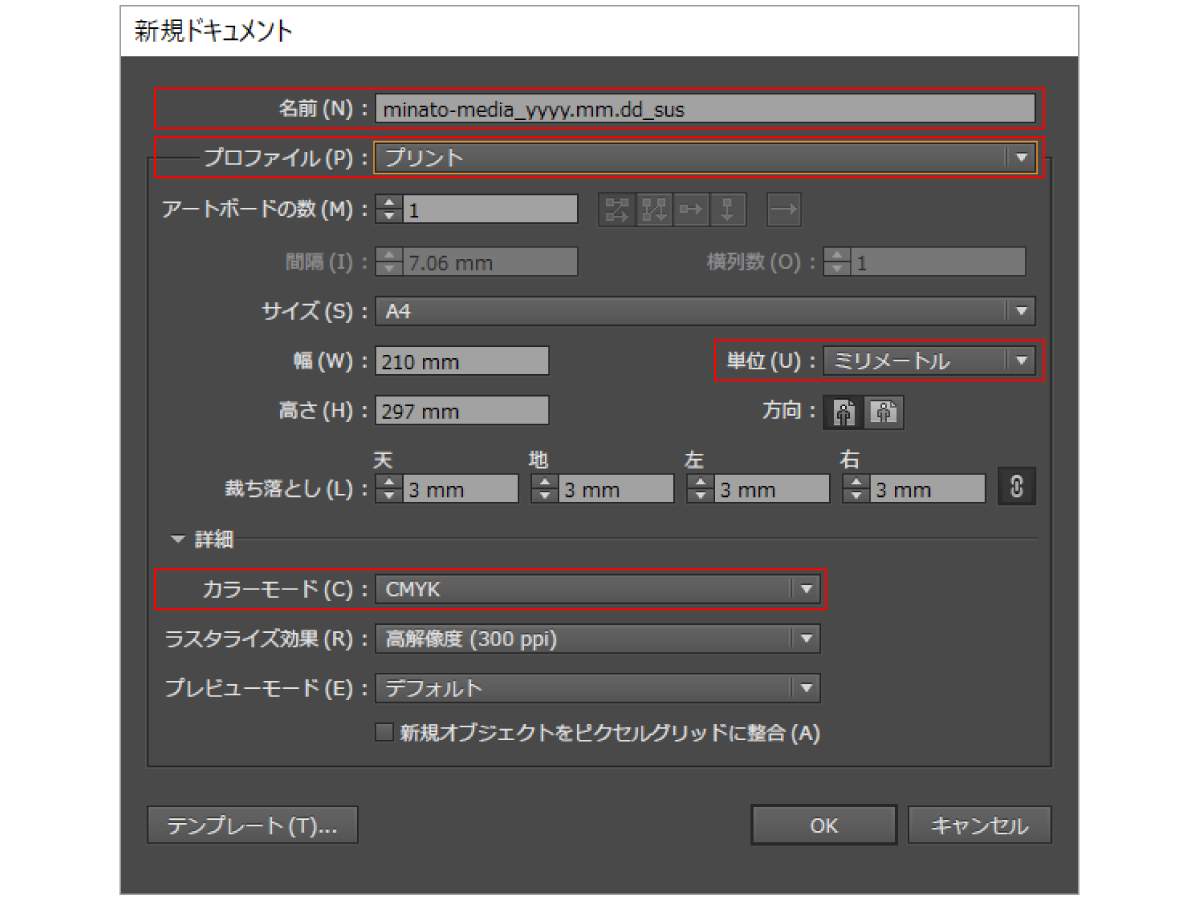Open the ラスタライズ効果 (R) dropdown 高解像度 300 ppi
This screenshot has height=900, width=1200.
click(x=598, y=638)
